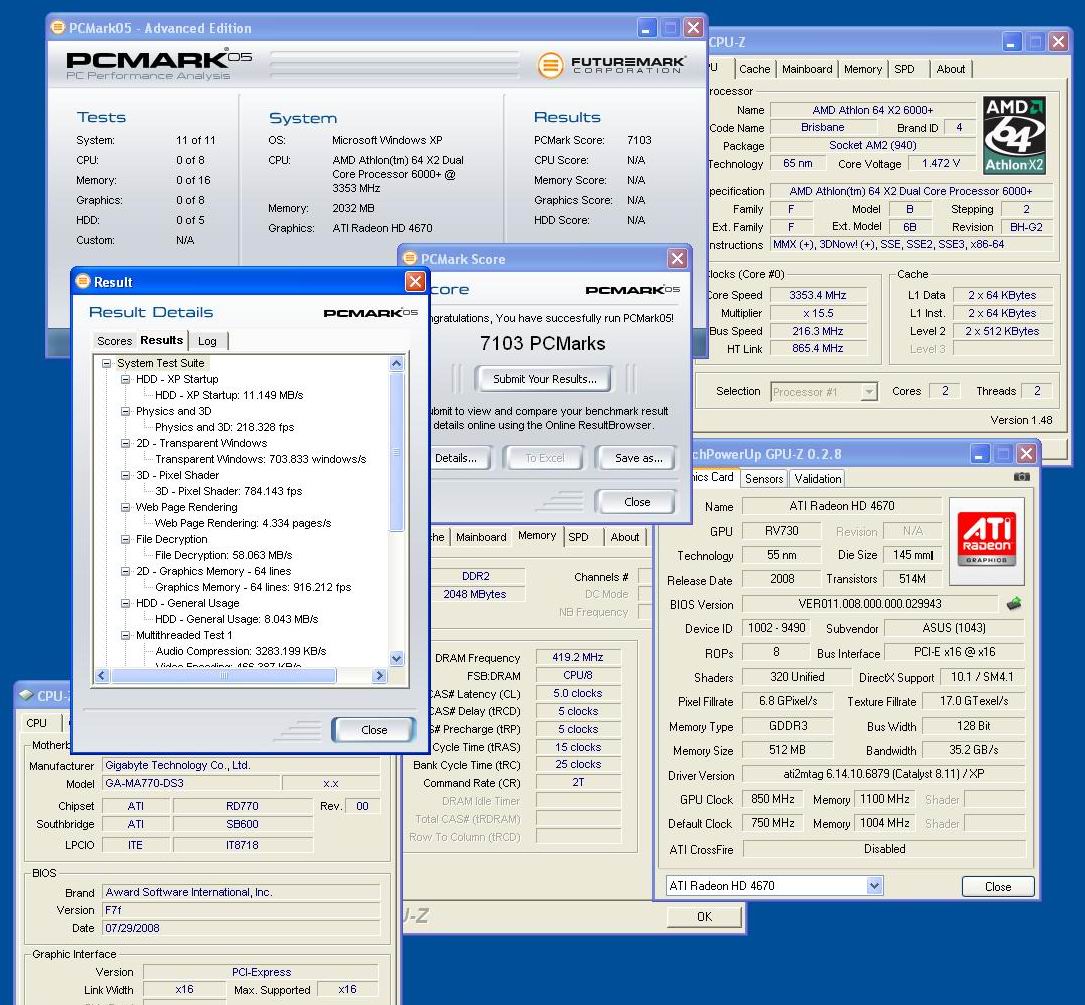Click the Save as... button
The height and width of the screenshot is (1005, 1085).
point(638,458)
